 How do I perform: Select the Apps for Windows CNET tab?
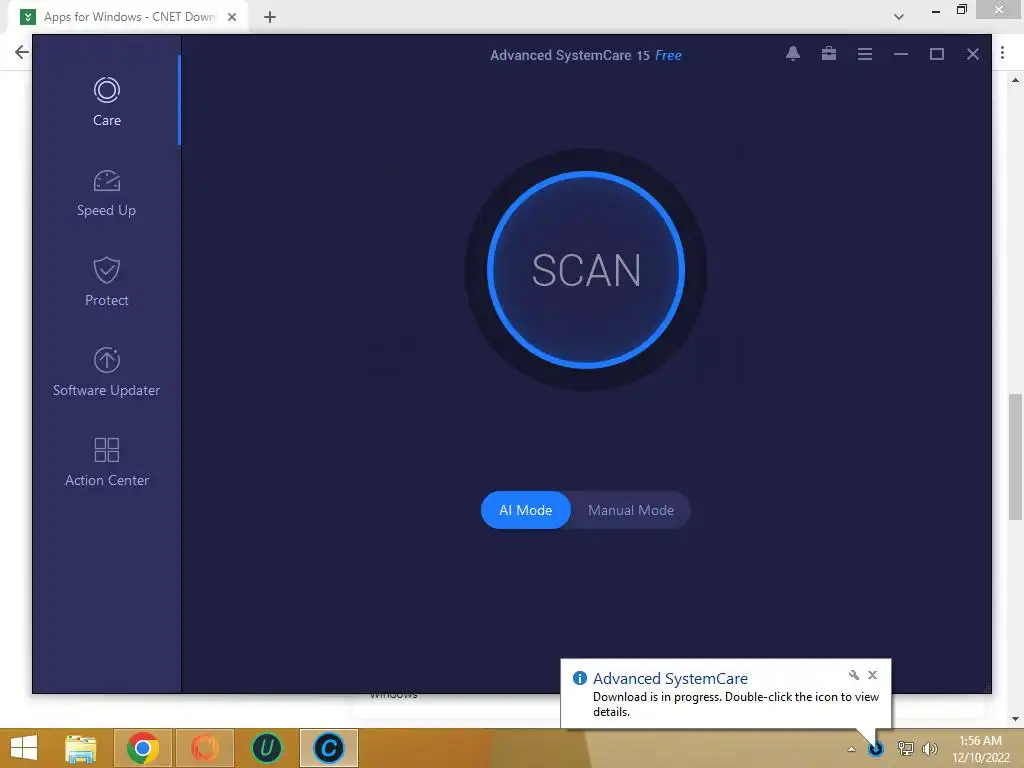click(129, 17)
